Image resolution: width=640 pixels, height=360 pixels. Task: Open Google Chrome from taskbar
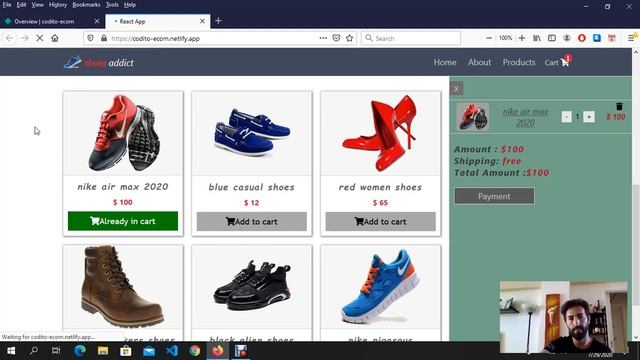point(195,351)
